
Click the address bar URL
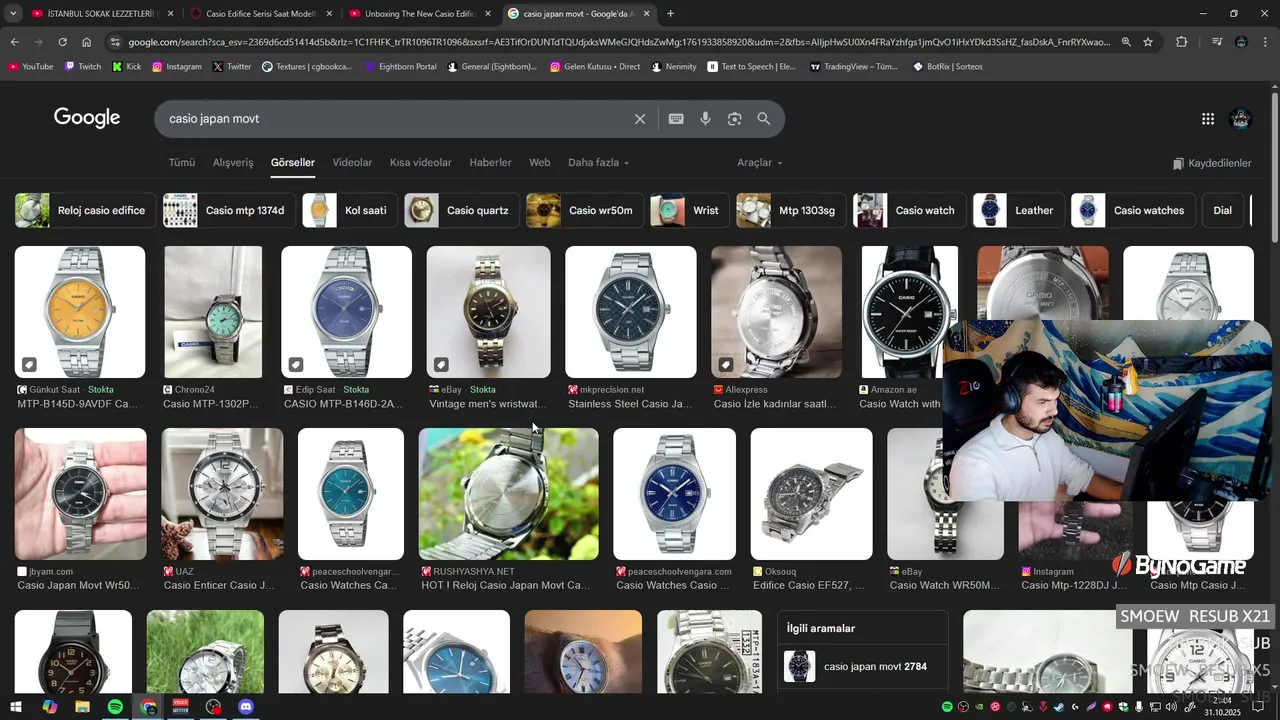pyautogui.click(x=618, y=42)
